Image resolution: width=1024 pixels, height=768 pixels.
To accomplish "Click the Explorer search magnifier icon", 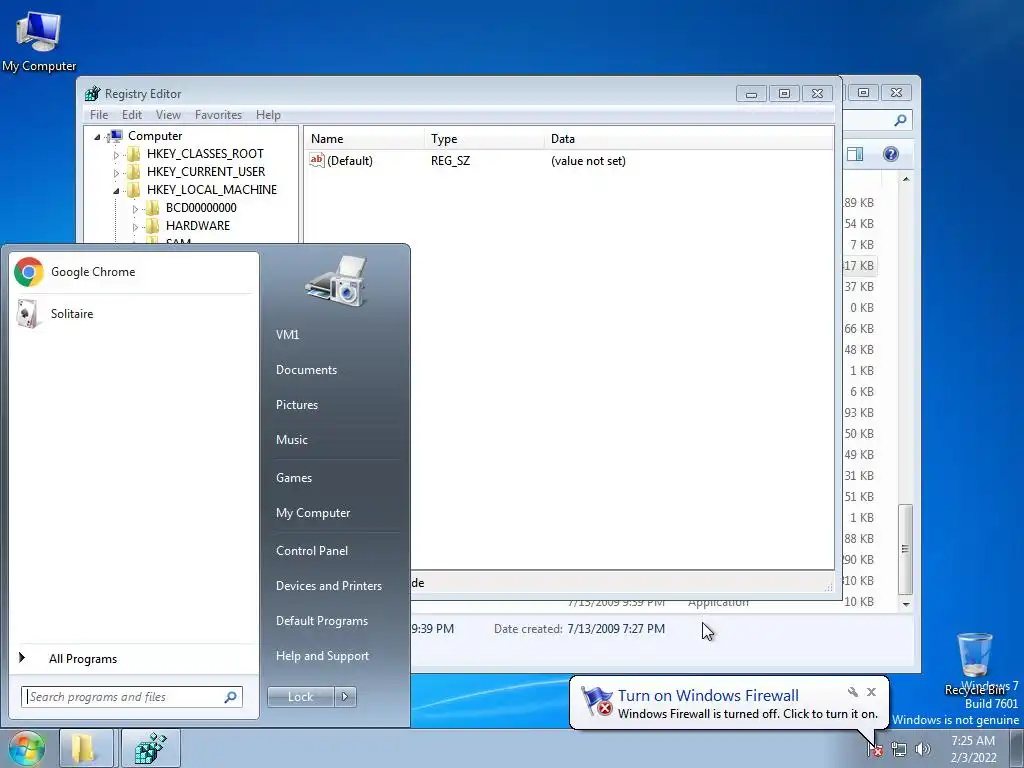I will pos(901,120).
